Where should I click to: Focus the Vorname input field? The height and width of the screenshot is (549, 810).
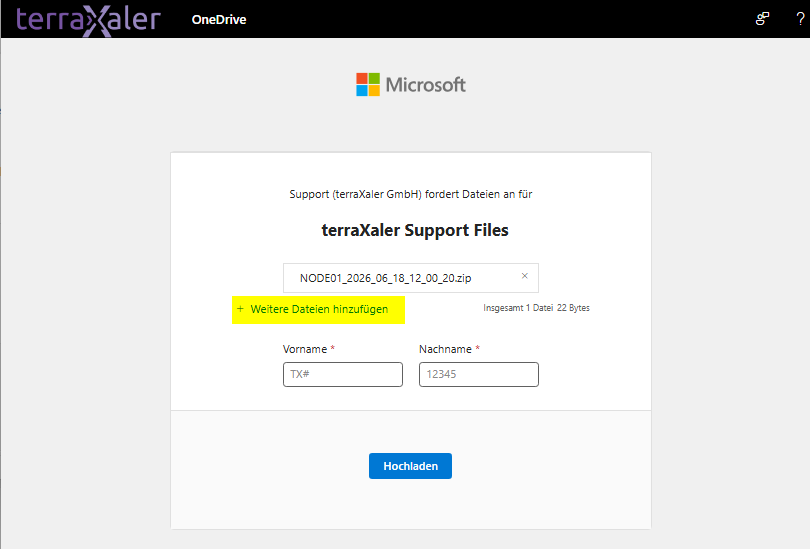[x=342, y=374]
